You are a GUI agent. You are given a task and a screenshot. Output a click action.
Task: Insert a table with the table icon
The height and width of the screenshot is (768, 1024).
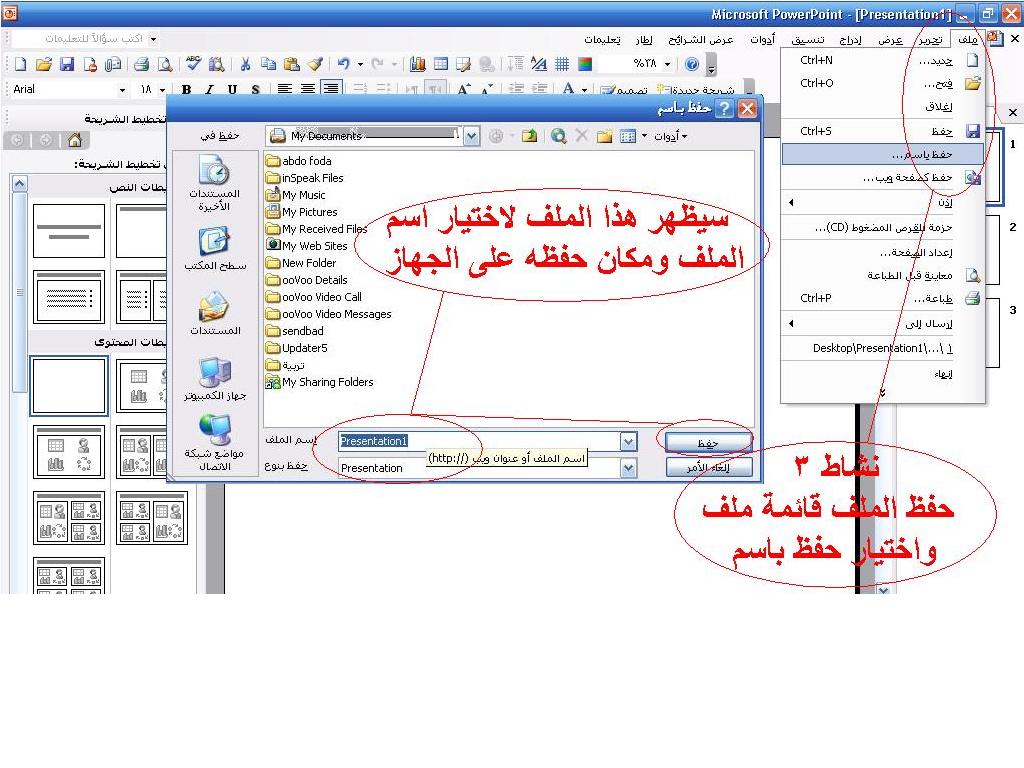click(x=441, y=64)
